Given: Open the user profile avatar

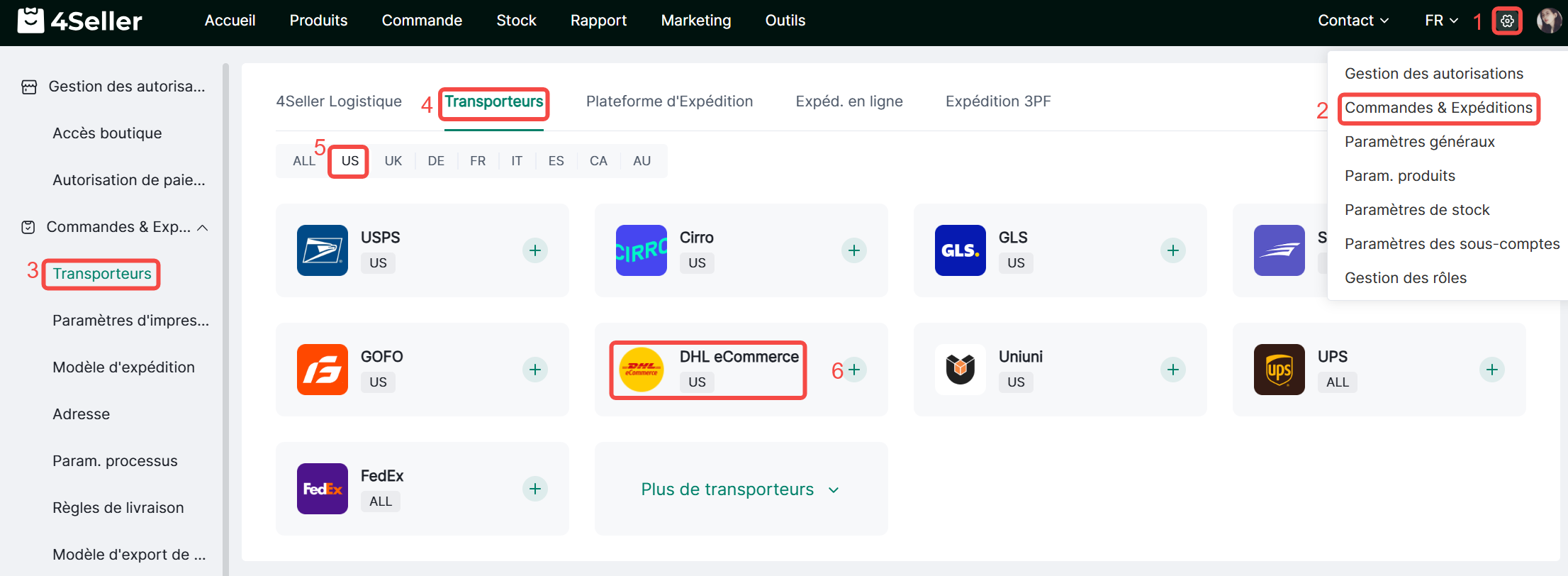Looking at the screenshot, I should (x=1548, y=21).
